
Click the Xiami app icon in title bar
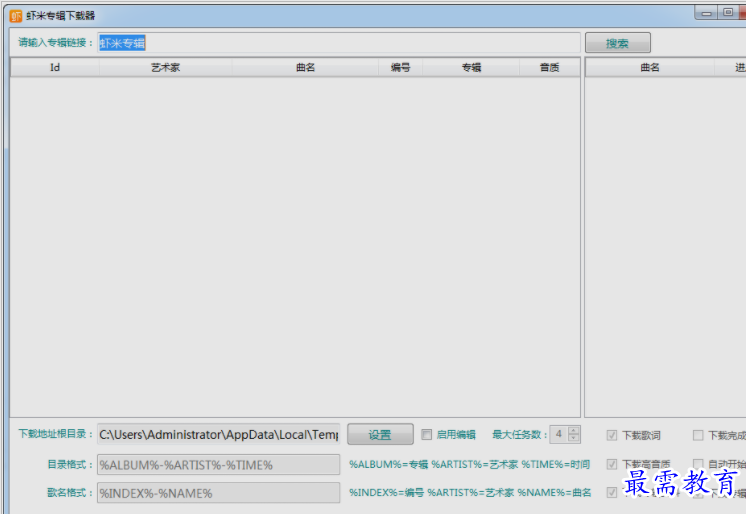[x=16, y=16]
